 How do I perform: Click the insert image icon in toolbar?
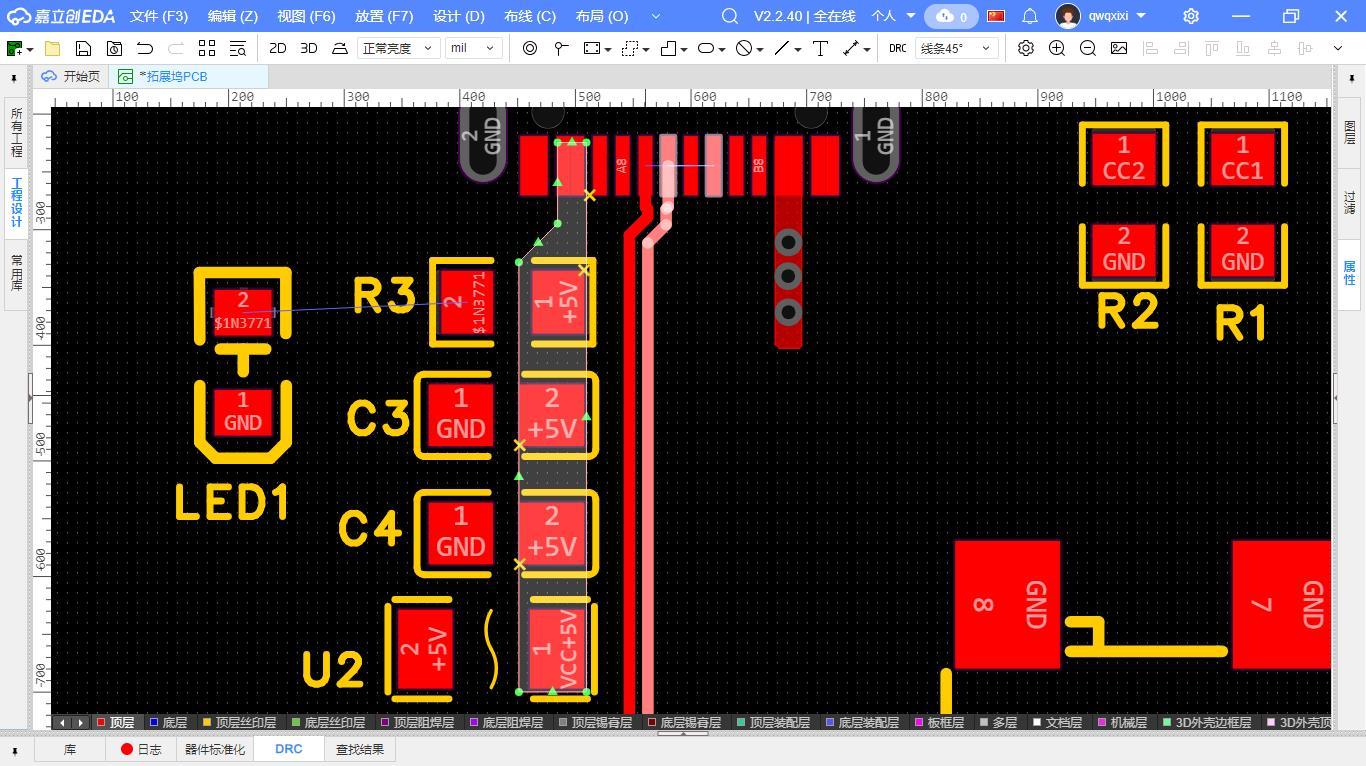tap(1119, 48)
